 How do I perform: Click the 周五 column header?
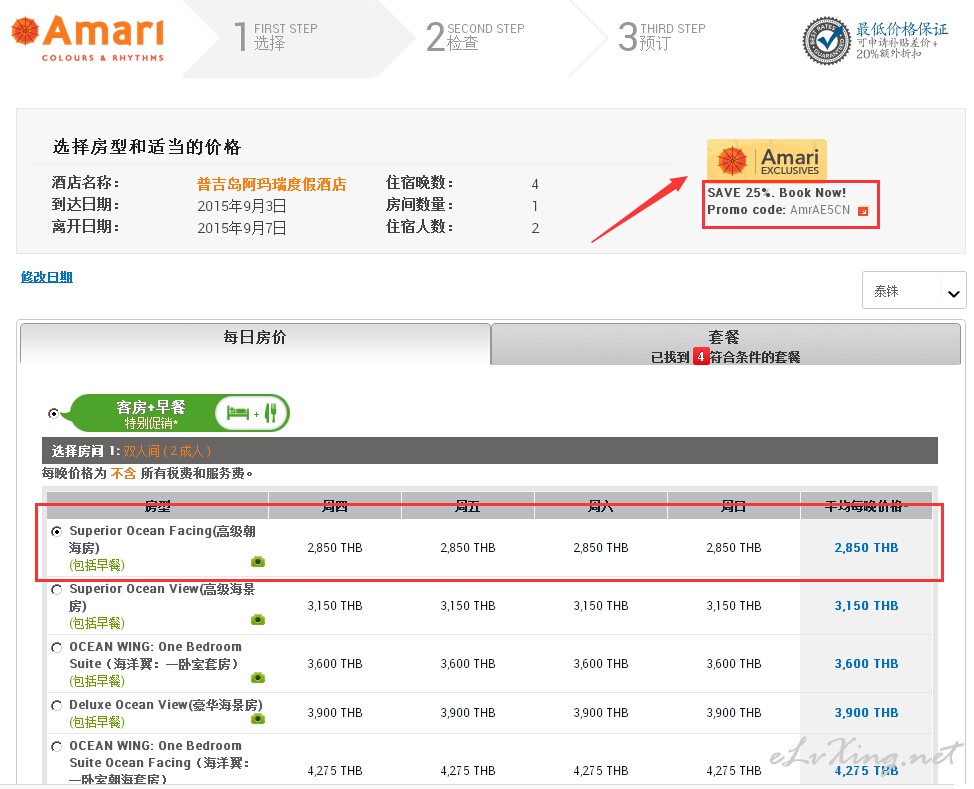pyautogui.click(x=468, y=506)
